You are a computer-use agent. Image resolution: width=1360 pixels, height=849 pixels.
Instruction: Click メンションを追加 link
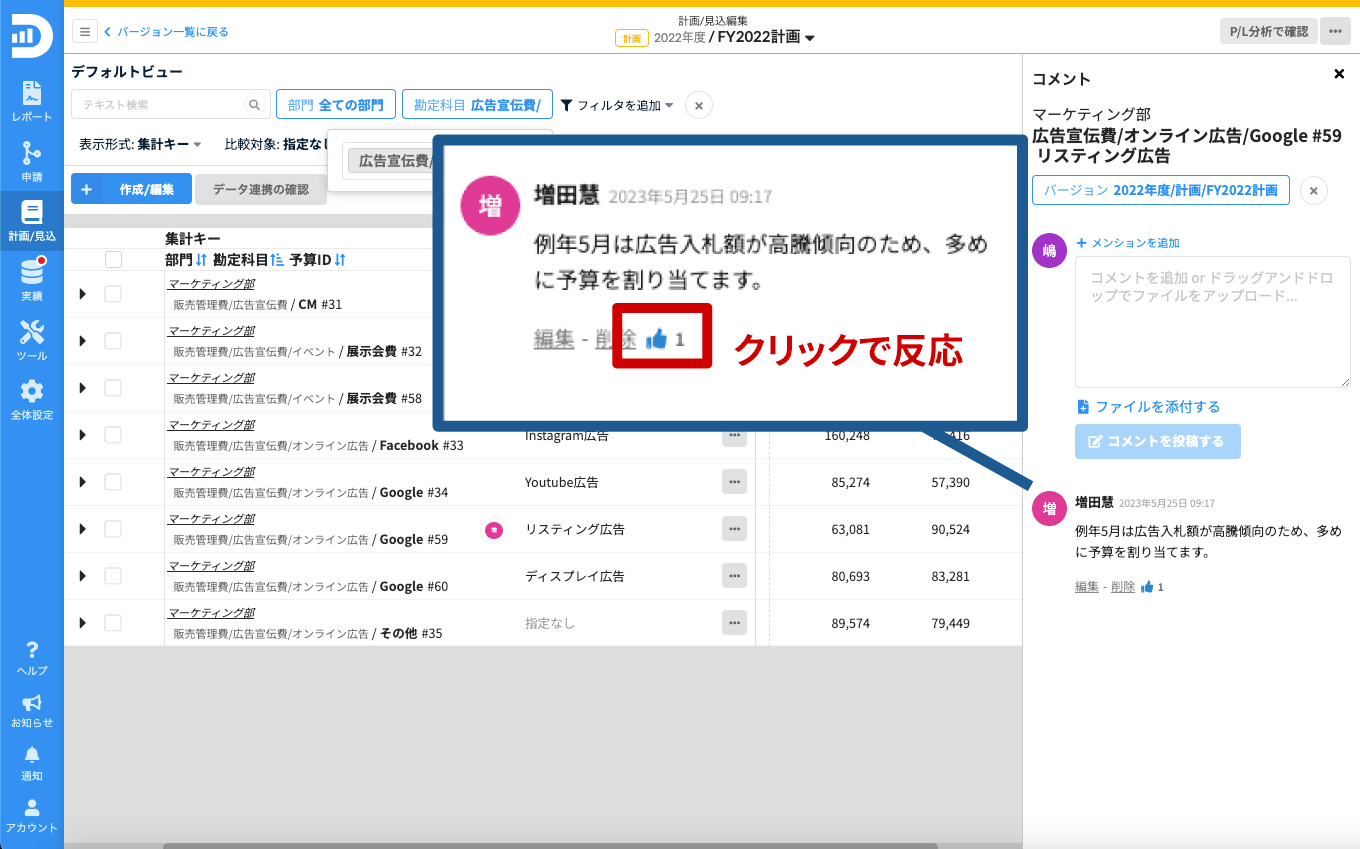click(1128, 243)
